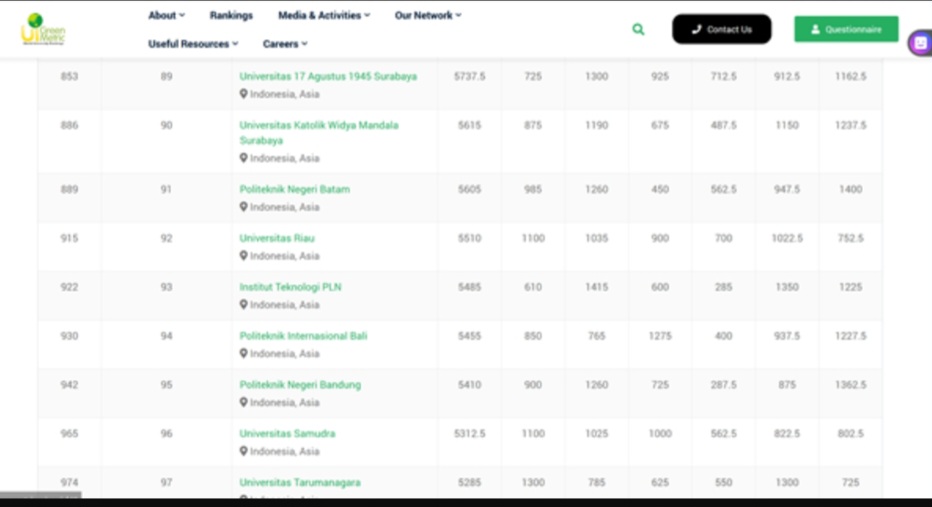Open Universitas 17 Agustus 1945 Surabaya link
Image resolution: width=932 pixels, height=507 pixels.
click(x=327, y=76)
